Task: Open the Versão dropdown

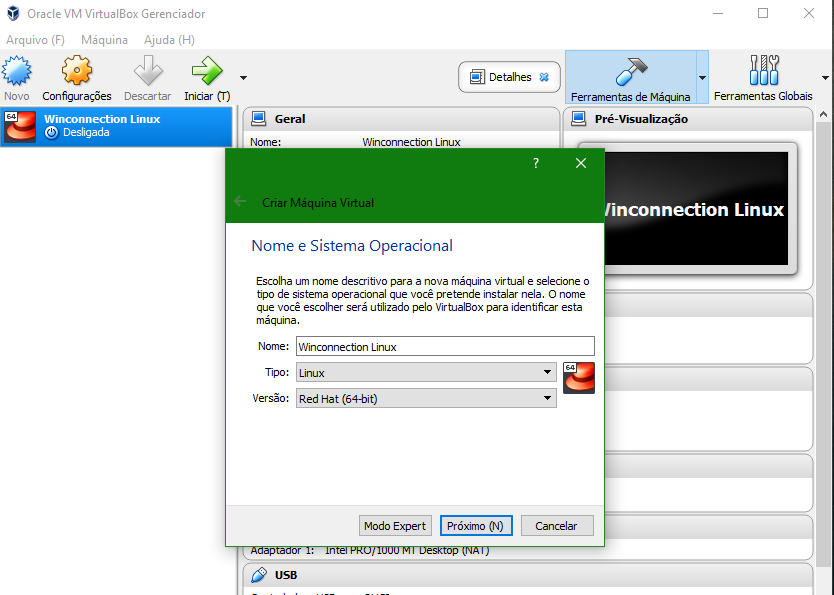Action: tap(426, 398)
